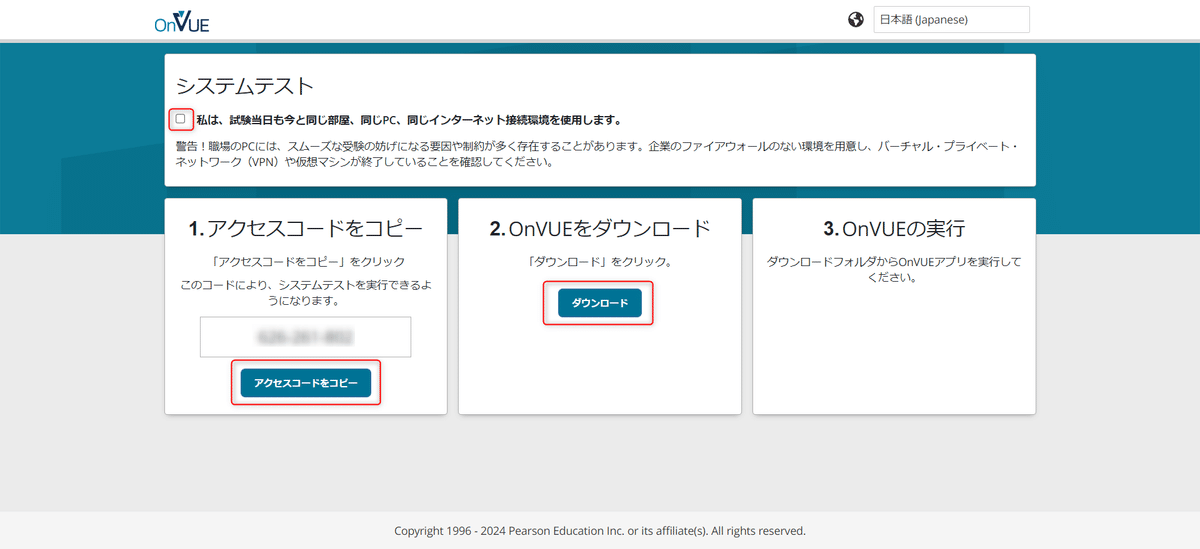This screenshot has height=549, width=1200.
Task: Click the globe language icon
Action: click(856, 19)
